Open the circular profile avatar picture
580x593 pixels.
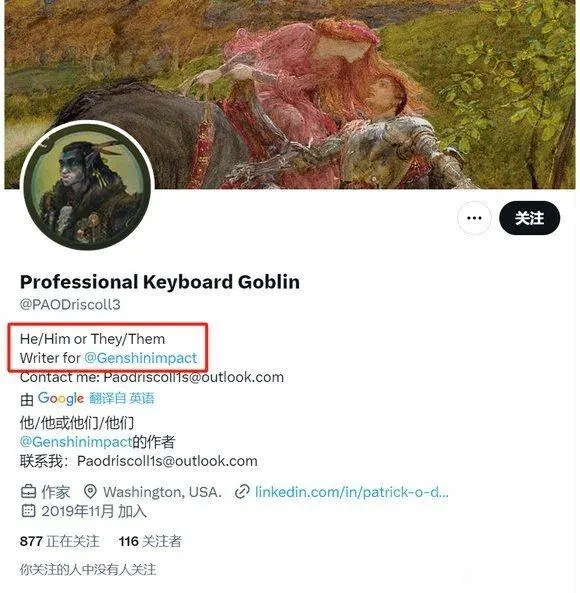tap(87, 185)
